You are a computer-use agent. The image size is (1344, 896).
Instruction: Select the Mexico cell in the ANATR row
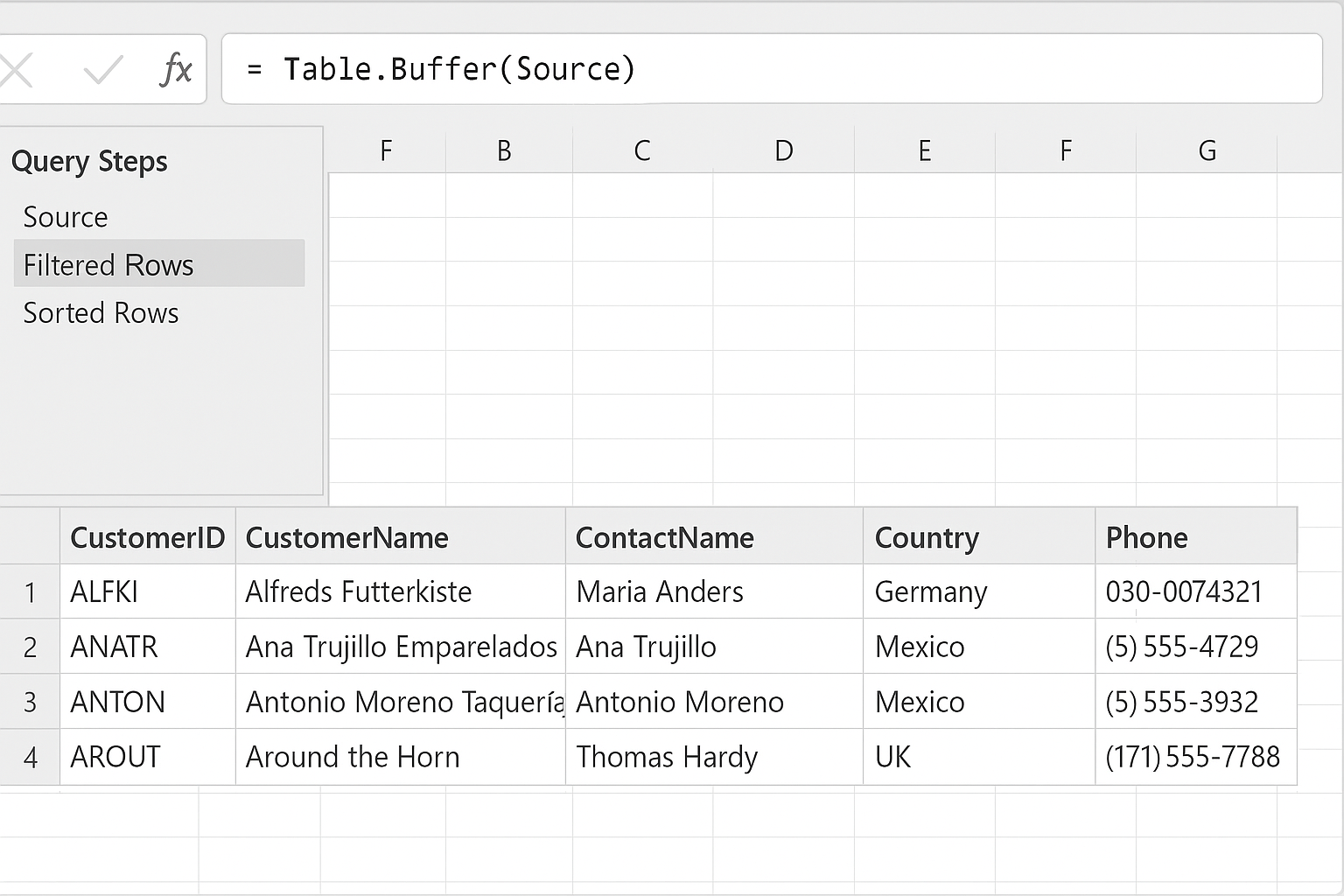click(979, 647)
